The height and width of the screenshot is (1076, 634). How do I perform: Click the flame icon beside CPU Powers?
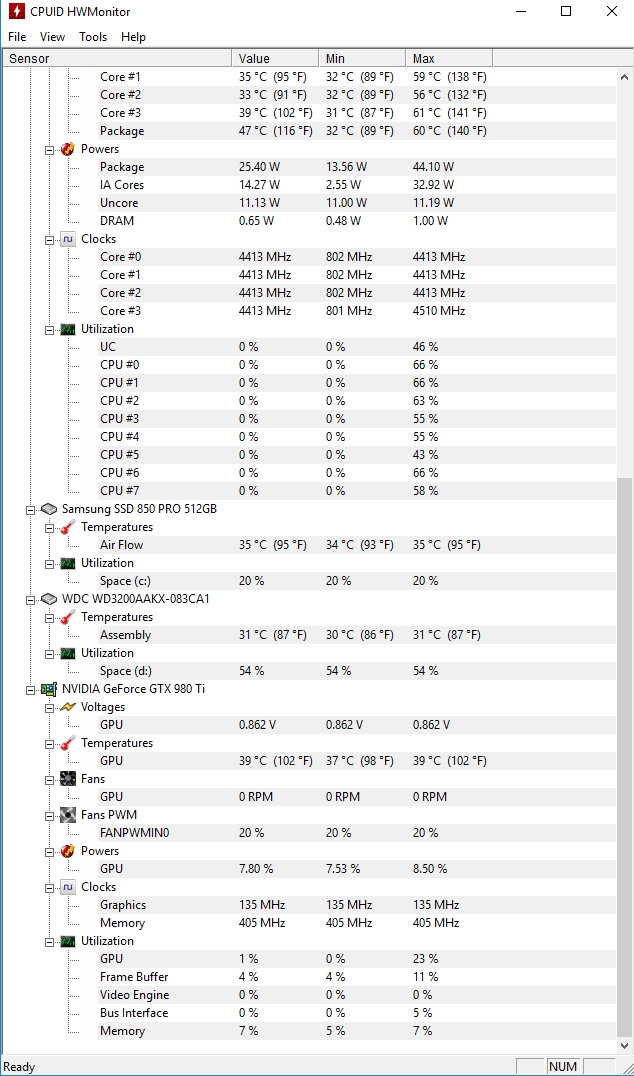point(68,149)
